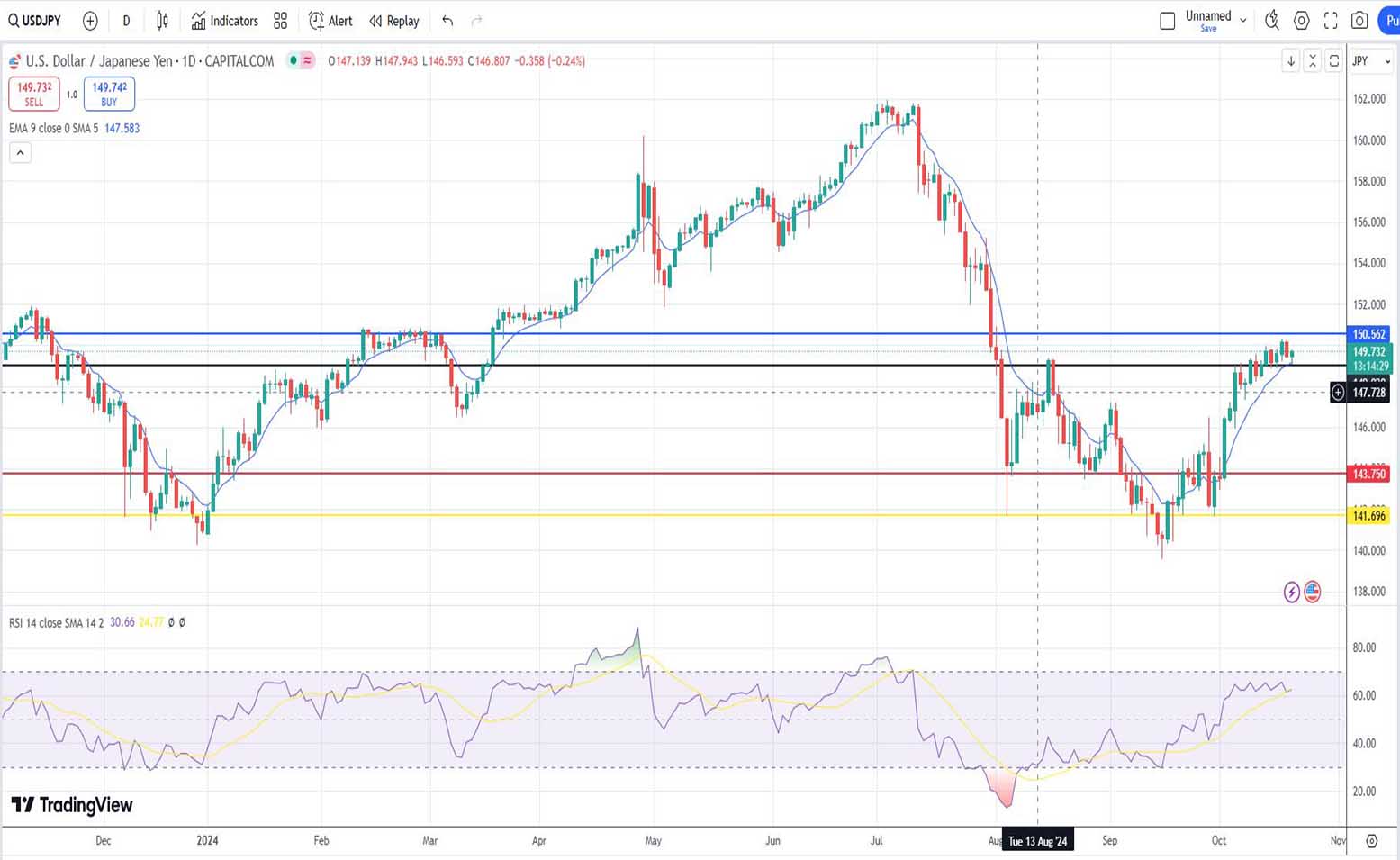This screenshot has width=1400, height=860.
Task: Create a new Alert
Action: pos(330,21)
